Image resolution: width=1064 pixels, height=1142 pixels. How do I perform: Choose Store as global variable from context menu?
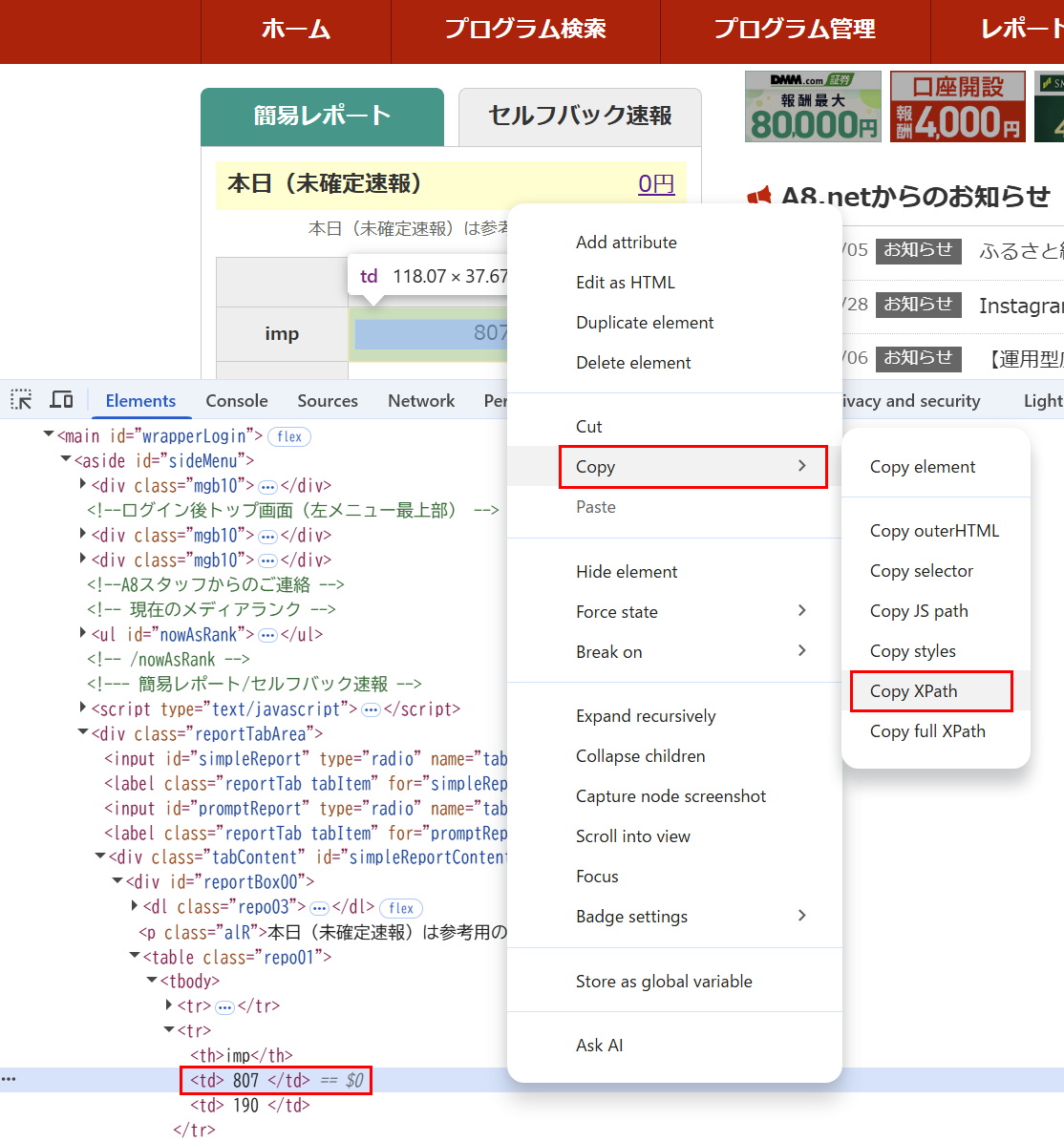pyautogui.click(x=663, y=981)
